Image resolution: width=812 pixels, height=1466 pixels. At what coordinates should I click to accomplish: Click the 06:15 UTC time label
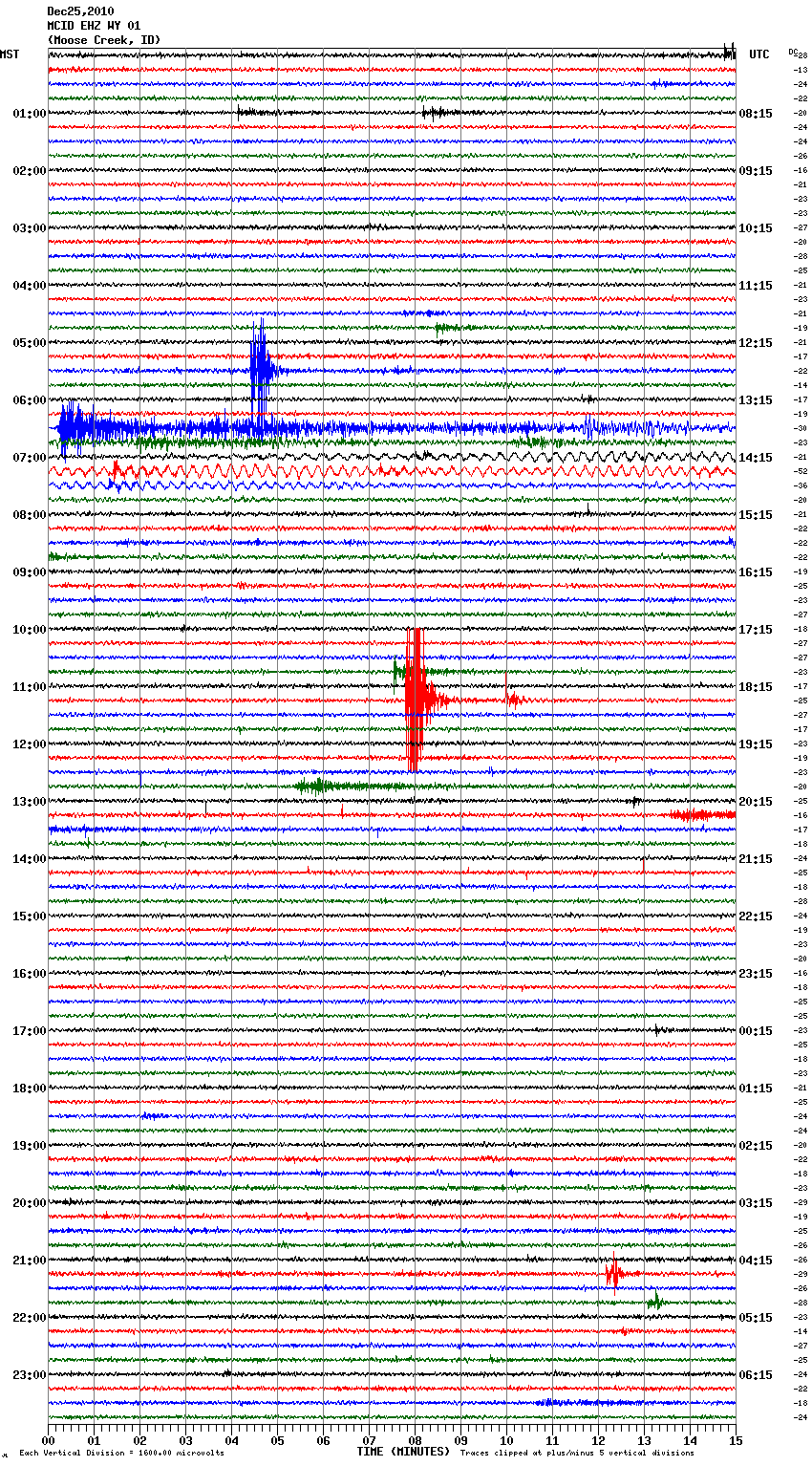pos(756,1375)
